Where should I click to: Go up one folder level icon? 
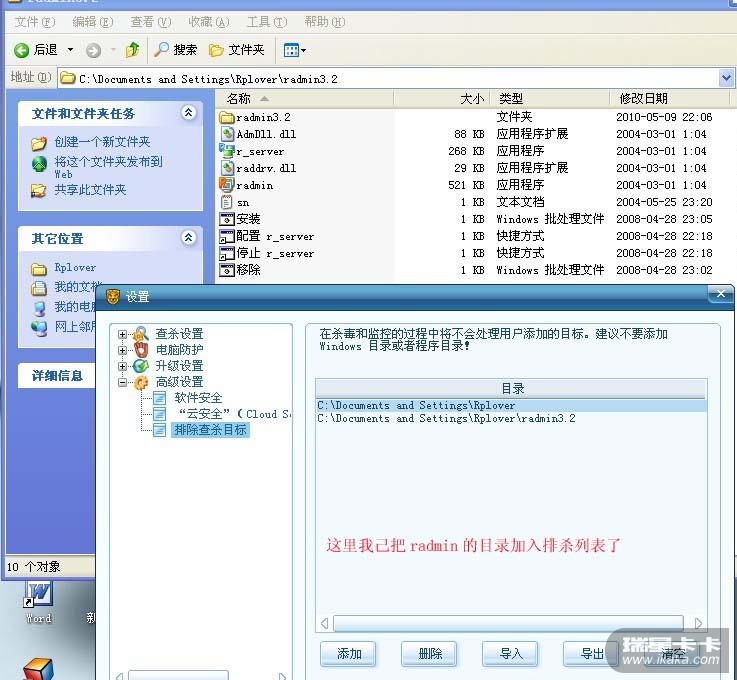point(132,49)
